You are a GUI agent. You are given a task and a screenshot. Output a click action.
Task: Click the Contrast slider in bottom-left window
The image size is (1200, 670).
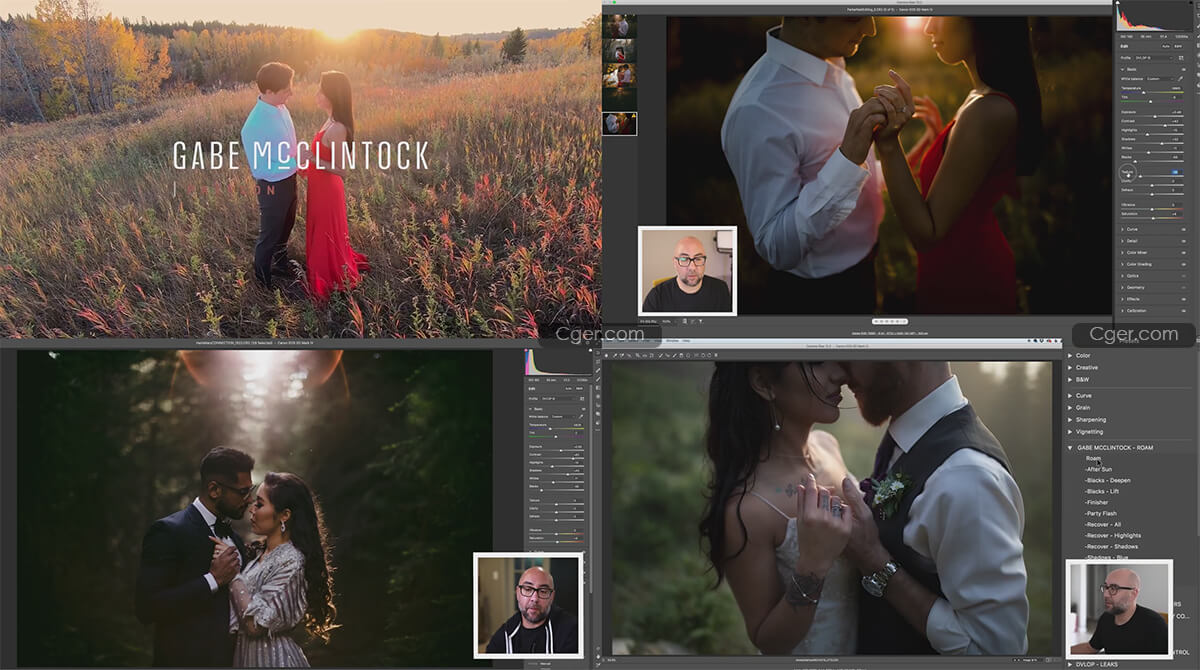click(x=556, y=459)
